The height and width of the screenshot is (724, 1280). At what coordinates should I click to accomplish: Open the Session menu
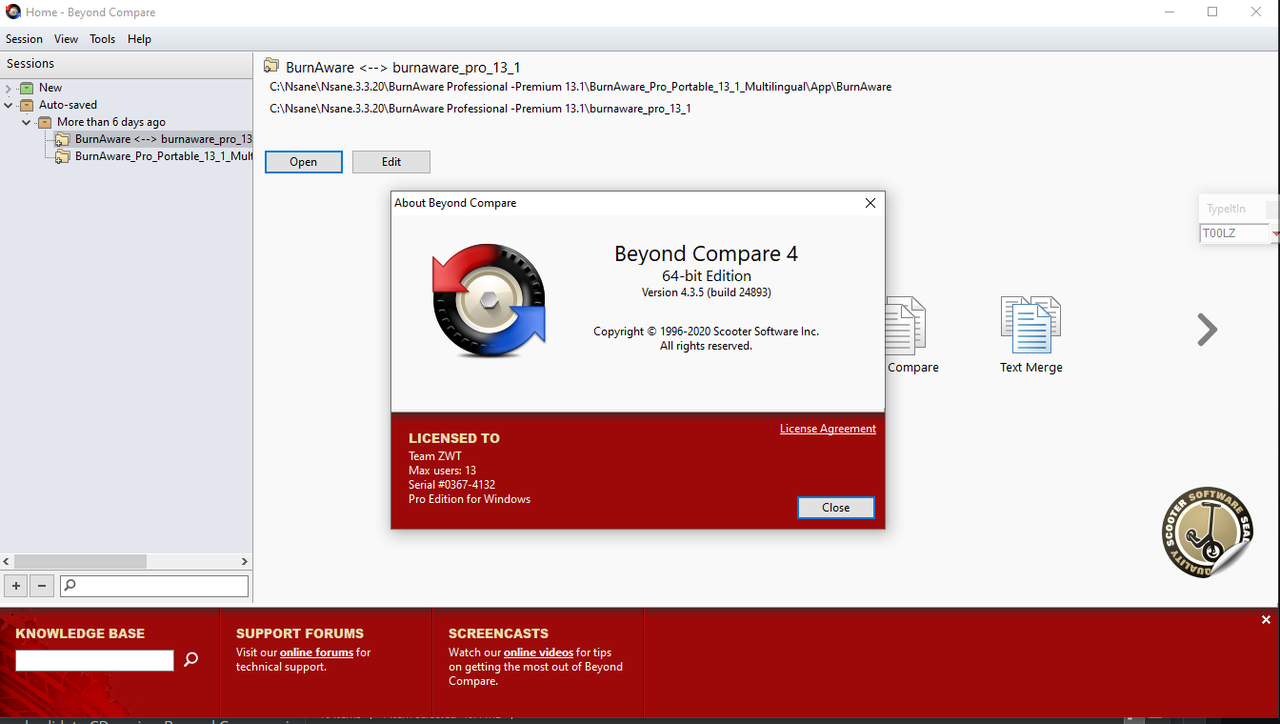click(24, 39)
